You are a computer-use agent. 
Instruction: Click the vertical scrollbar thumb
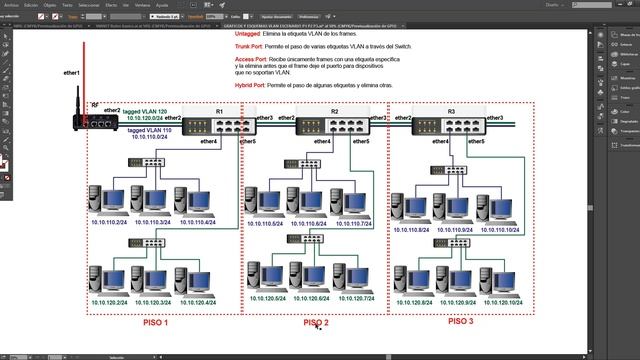click(590, 208)
